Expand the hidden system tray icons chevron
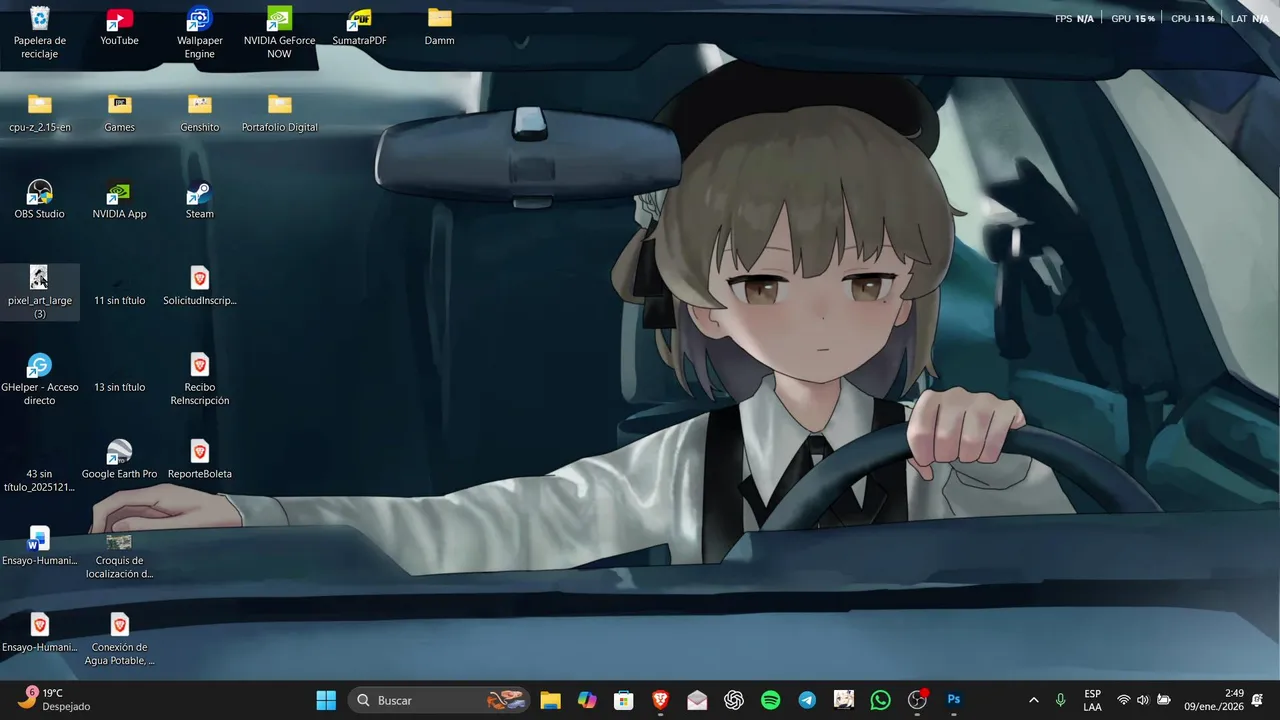Screen dimensions: 1280x720 1033,700
